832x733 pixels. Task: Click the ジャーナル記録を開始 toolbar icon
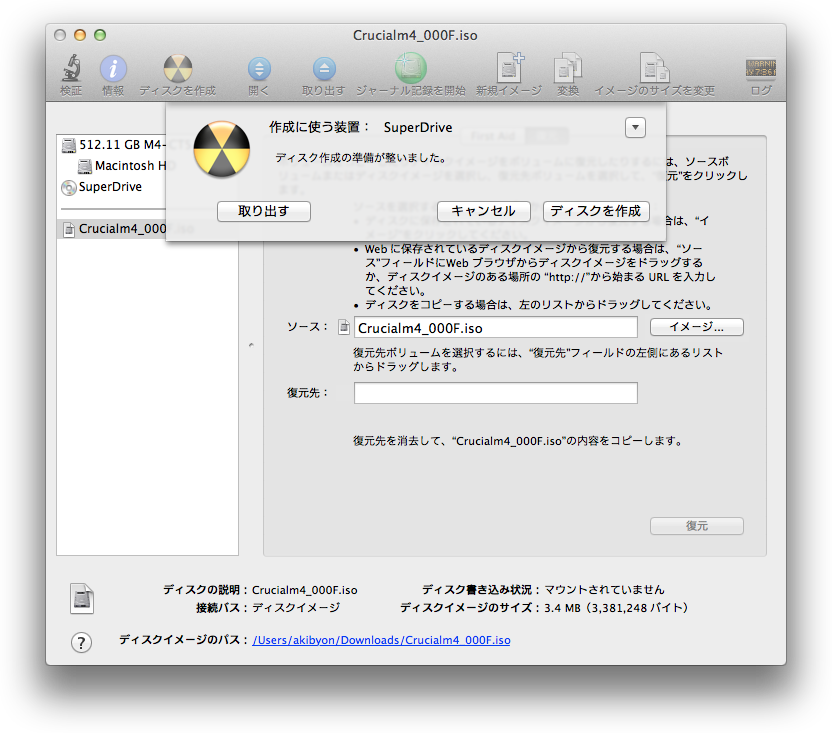coord(410,68)
